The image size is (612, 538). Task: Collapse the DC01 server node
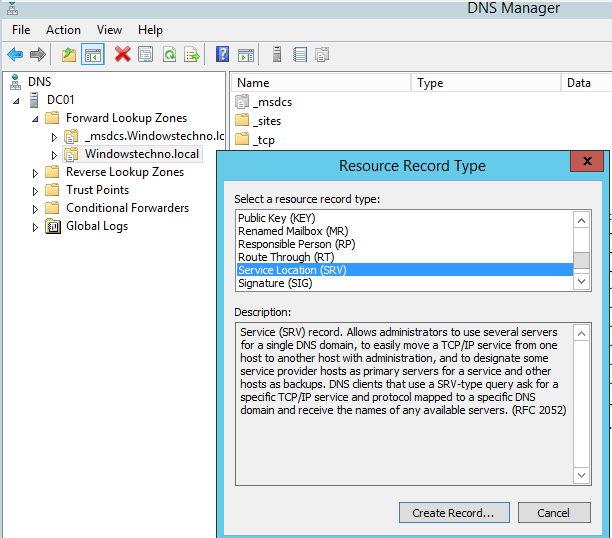(16, 101)
